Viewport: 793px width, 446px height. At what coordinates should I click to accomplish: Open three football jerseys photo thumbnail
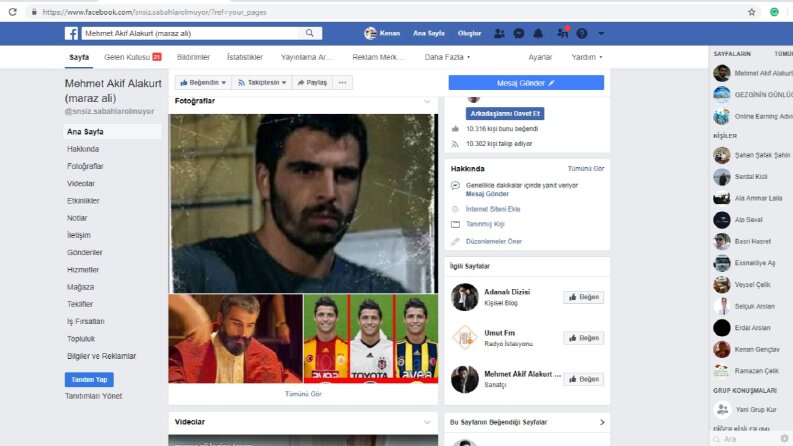click(x=371, y=339)
